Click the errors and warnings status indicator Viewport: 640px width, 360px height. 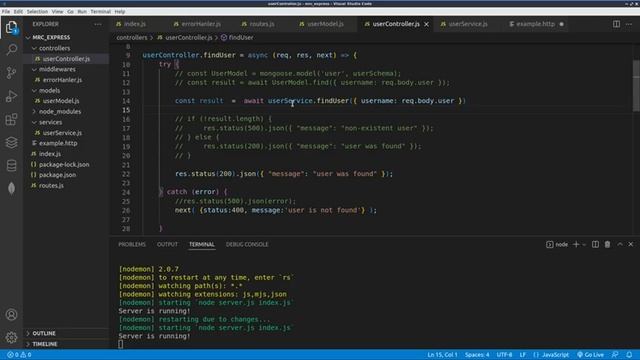19,355
